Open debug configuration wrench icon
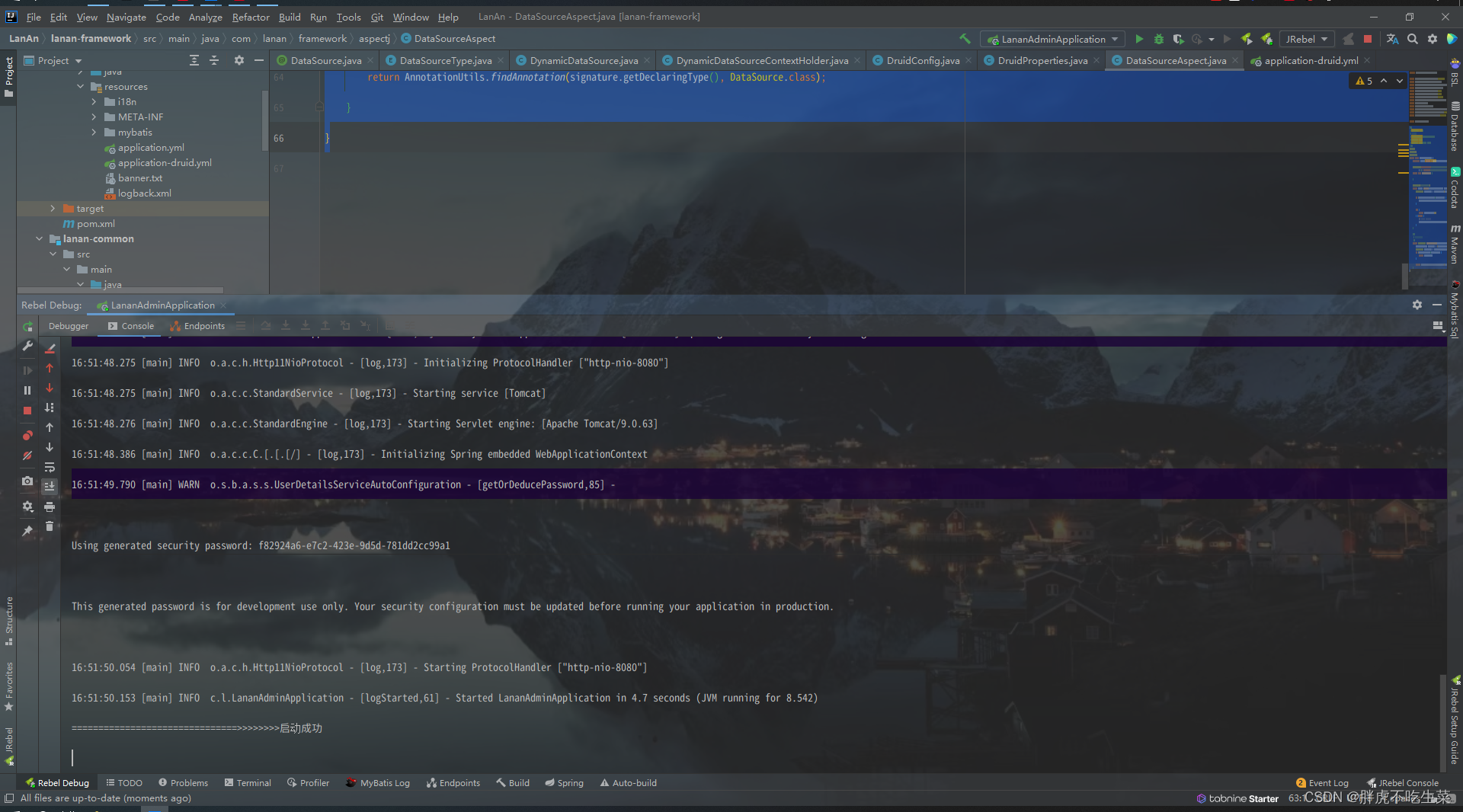 [27, 346]
